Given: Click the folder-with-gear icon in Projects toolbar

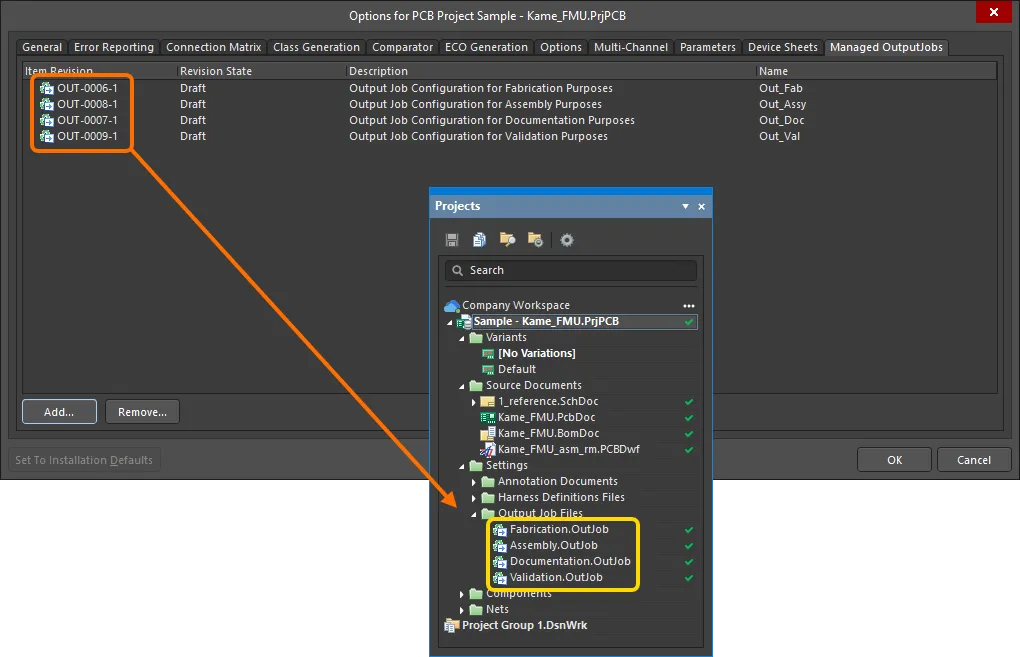Looking at the screenshot, I should coord(535,240).
